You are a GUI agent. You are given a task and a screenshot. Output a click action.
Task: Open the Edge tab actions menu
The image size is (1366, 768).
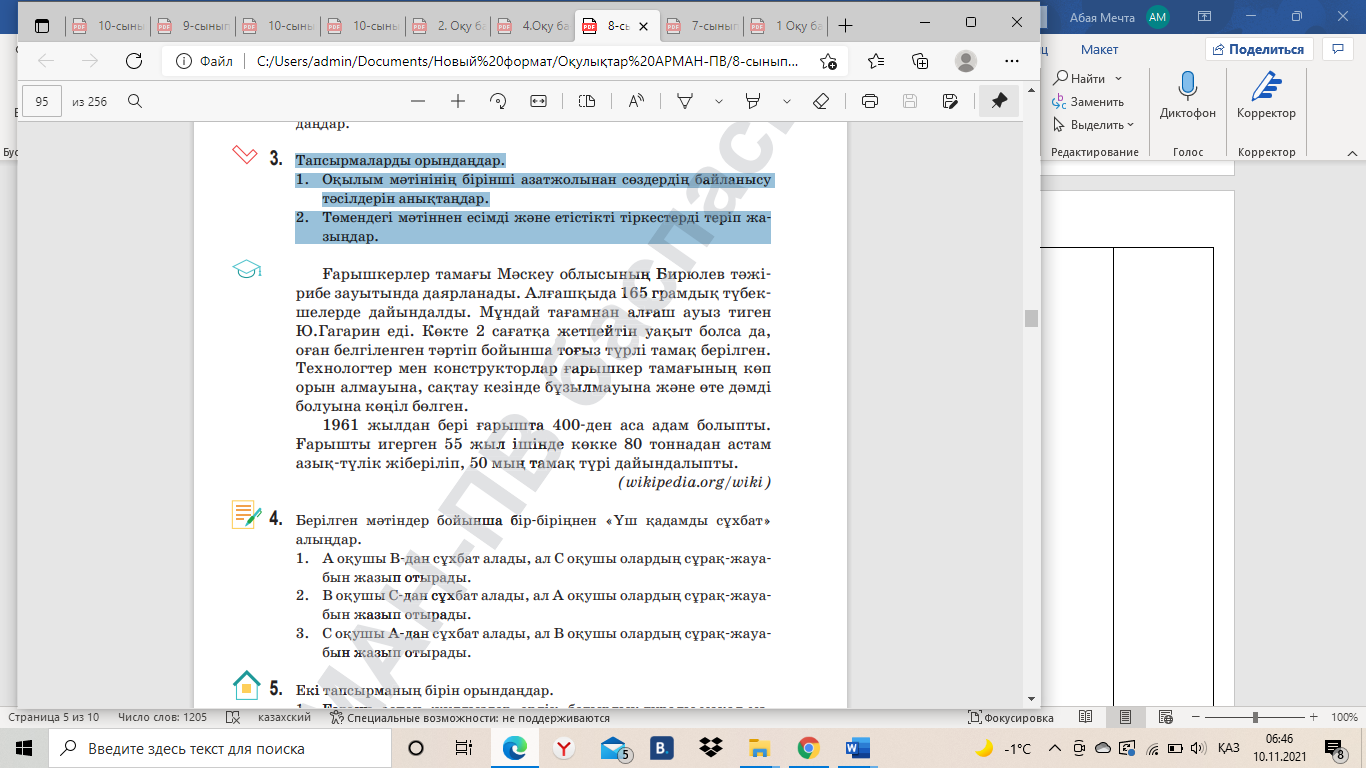coord(41,25)
